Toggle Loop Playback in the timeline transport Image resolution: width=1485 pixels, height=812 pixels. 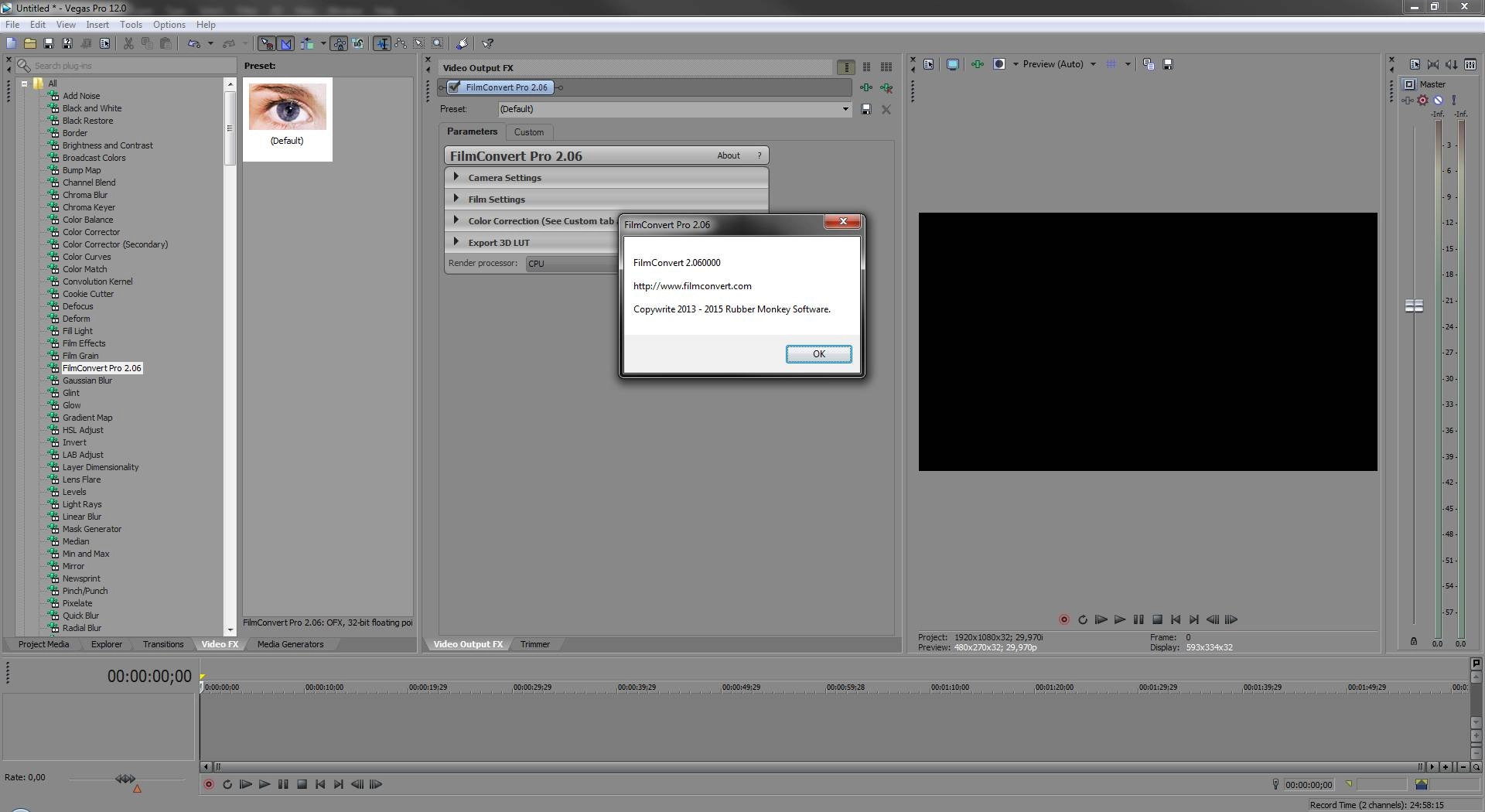227,784
